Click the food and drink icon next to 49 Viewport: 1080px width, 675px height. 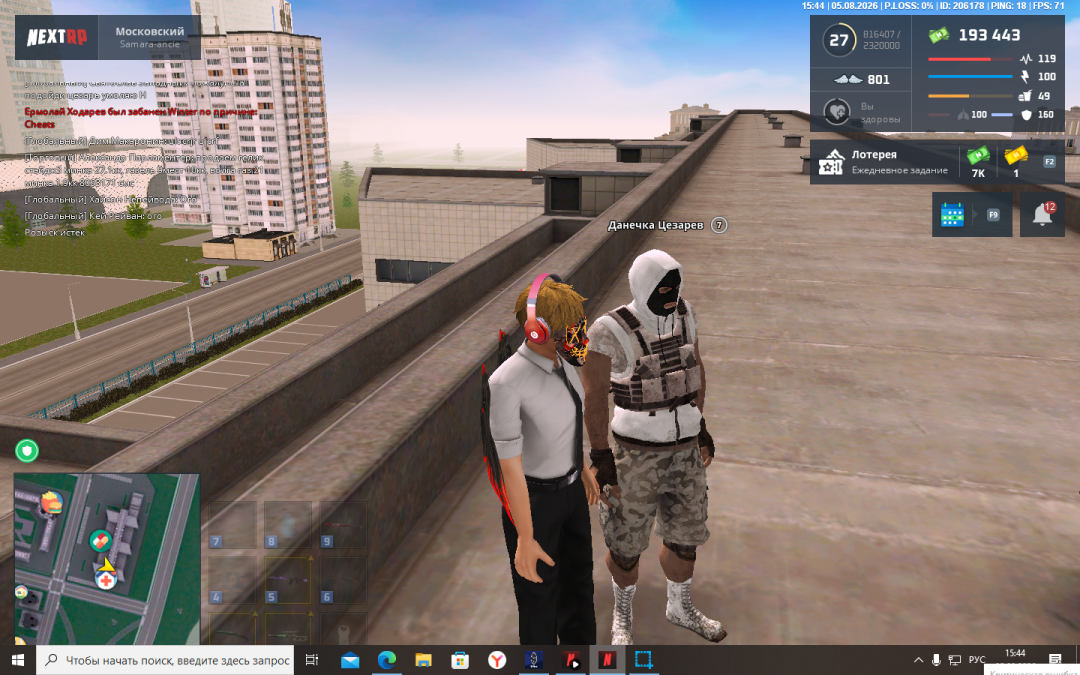pyautogui.click(x=1025, y=96)
